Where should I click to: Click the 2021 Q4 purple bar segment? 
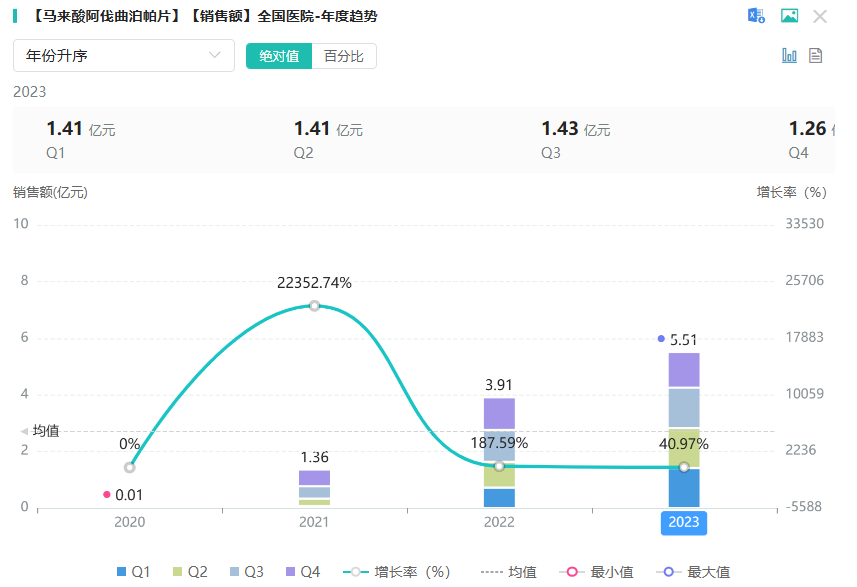[314, 478]
